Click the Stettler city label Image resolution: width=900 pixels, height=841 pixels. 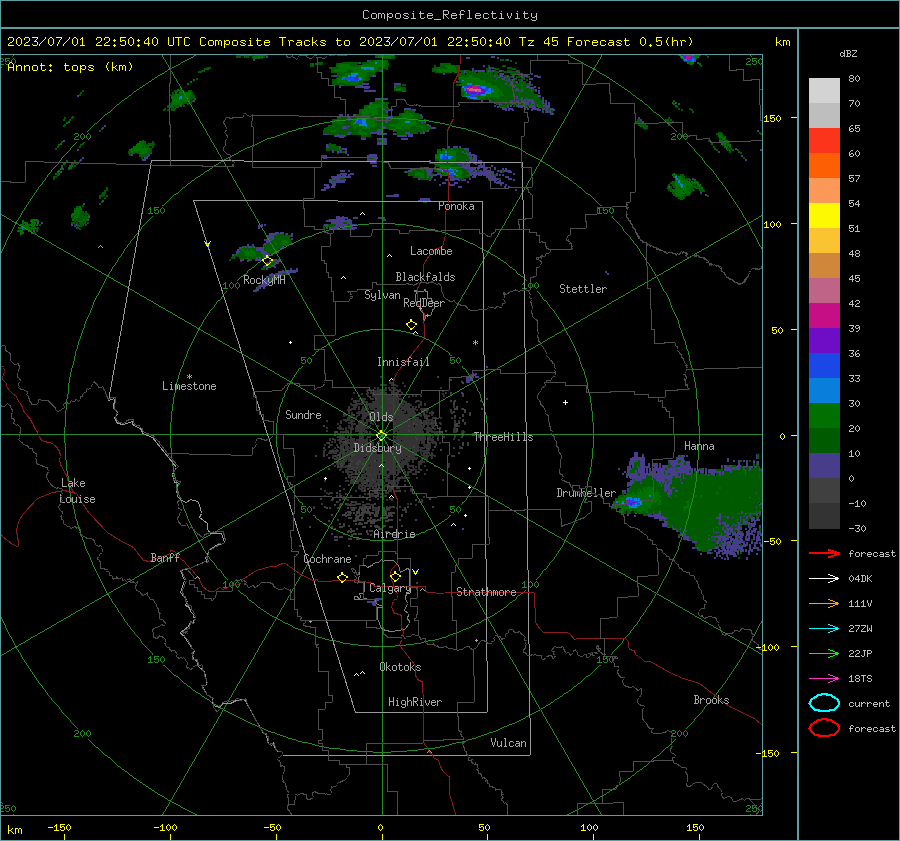click(583, 289)
